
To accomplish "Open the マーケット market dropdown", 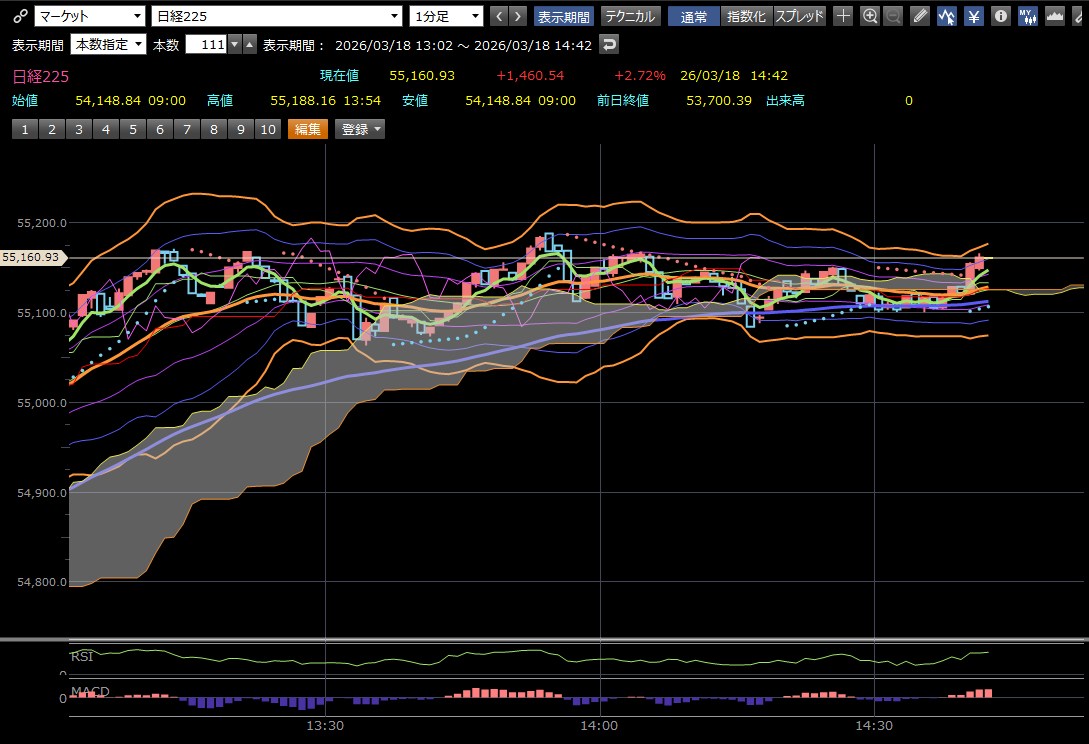I will (90, 16).
